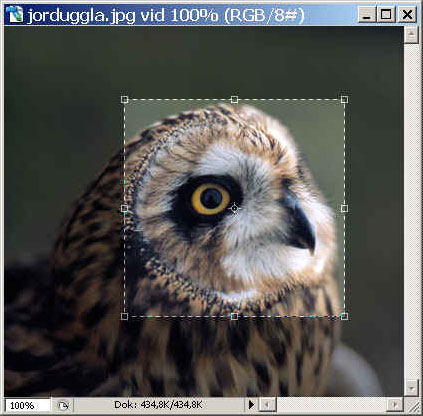Click the horizontal scrollbar left arrow

(x=267, y=405)
